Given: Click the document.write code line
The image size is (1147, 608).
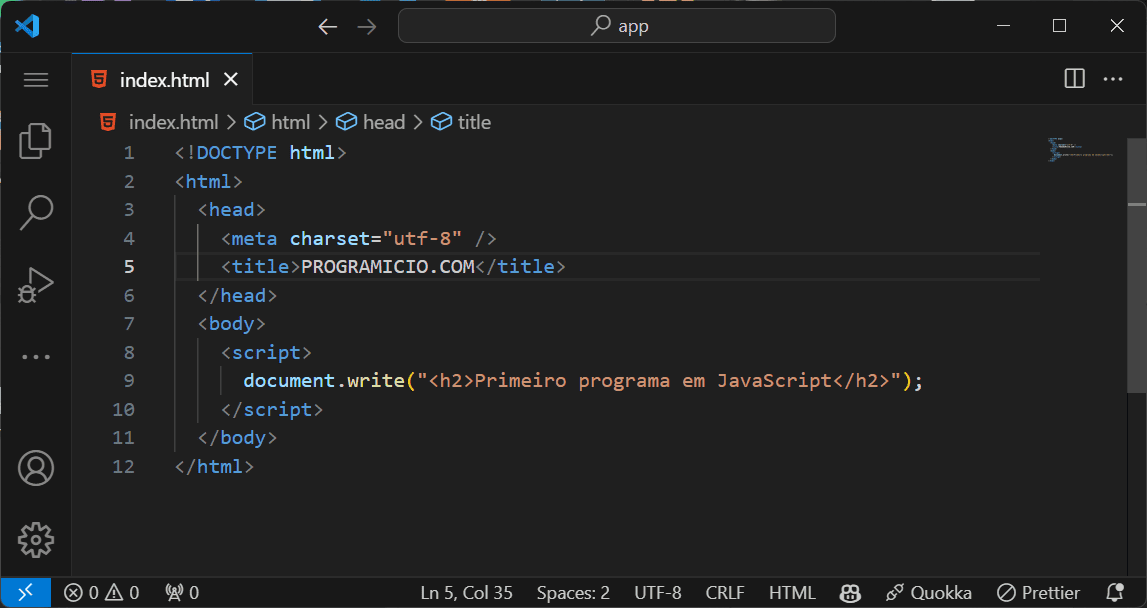Looking at the screenshot, I should pyautogui.click(x=583, y=381).
